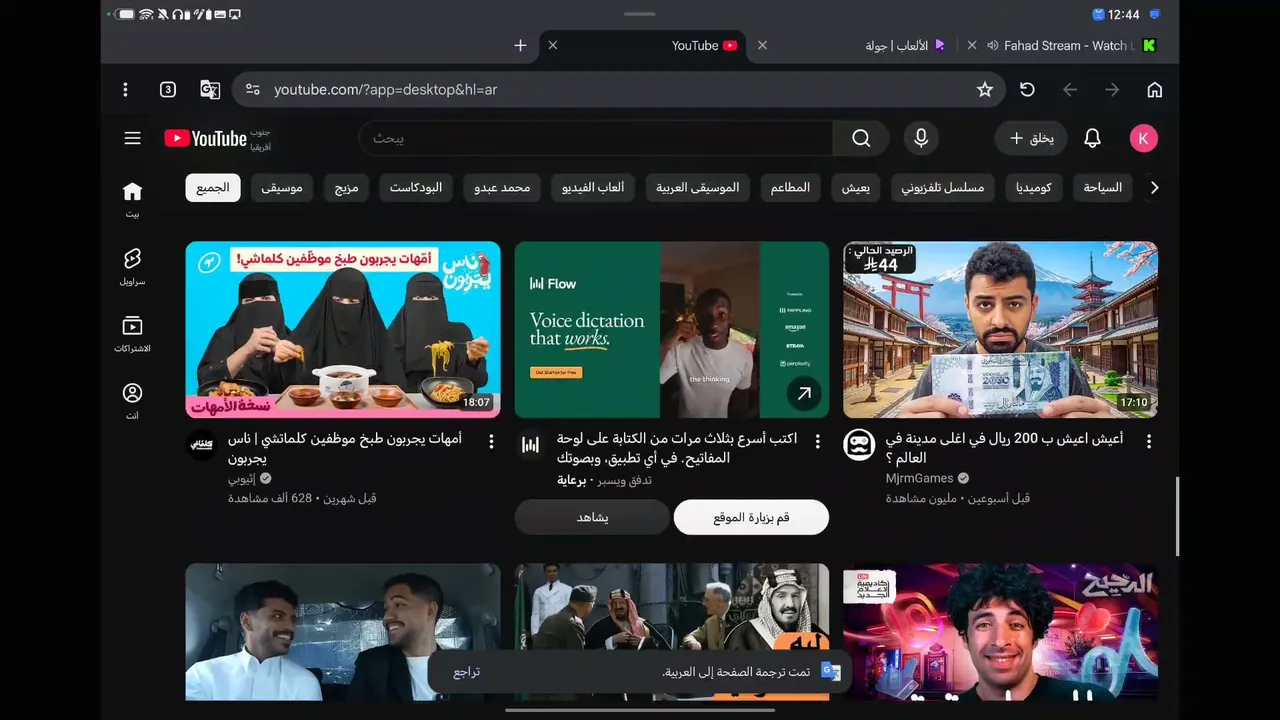
Task: Filter by المطاعم chip
Action: click(x=790, y=188)
